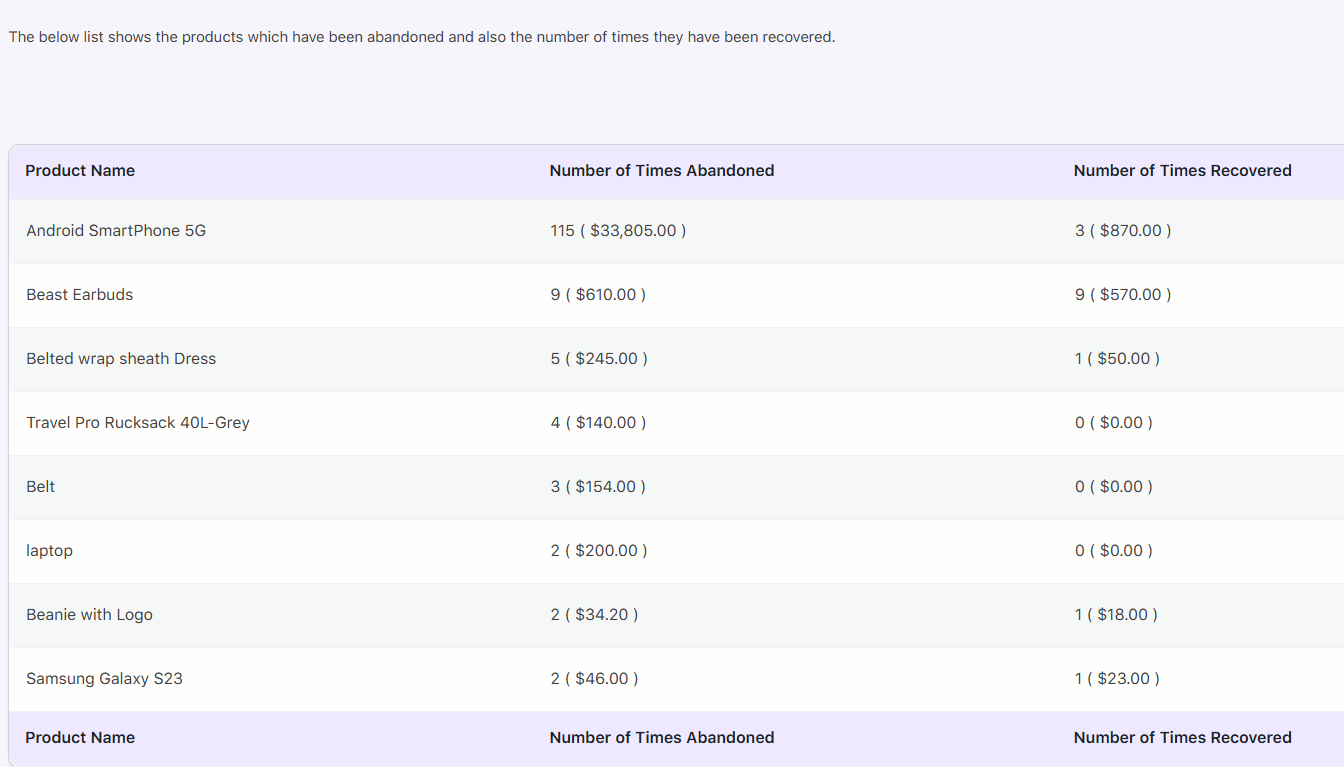The image size is (1344, 767).
Task: Click the footer Number of Times Recovered label
Action: 1182,738
